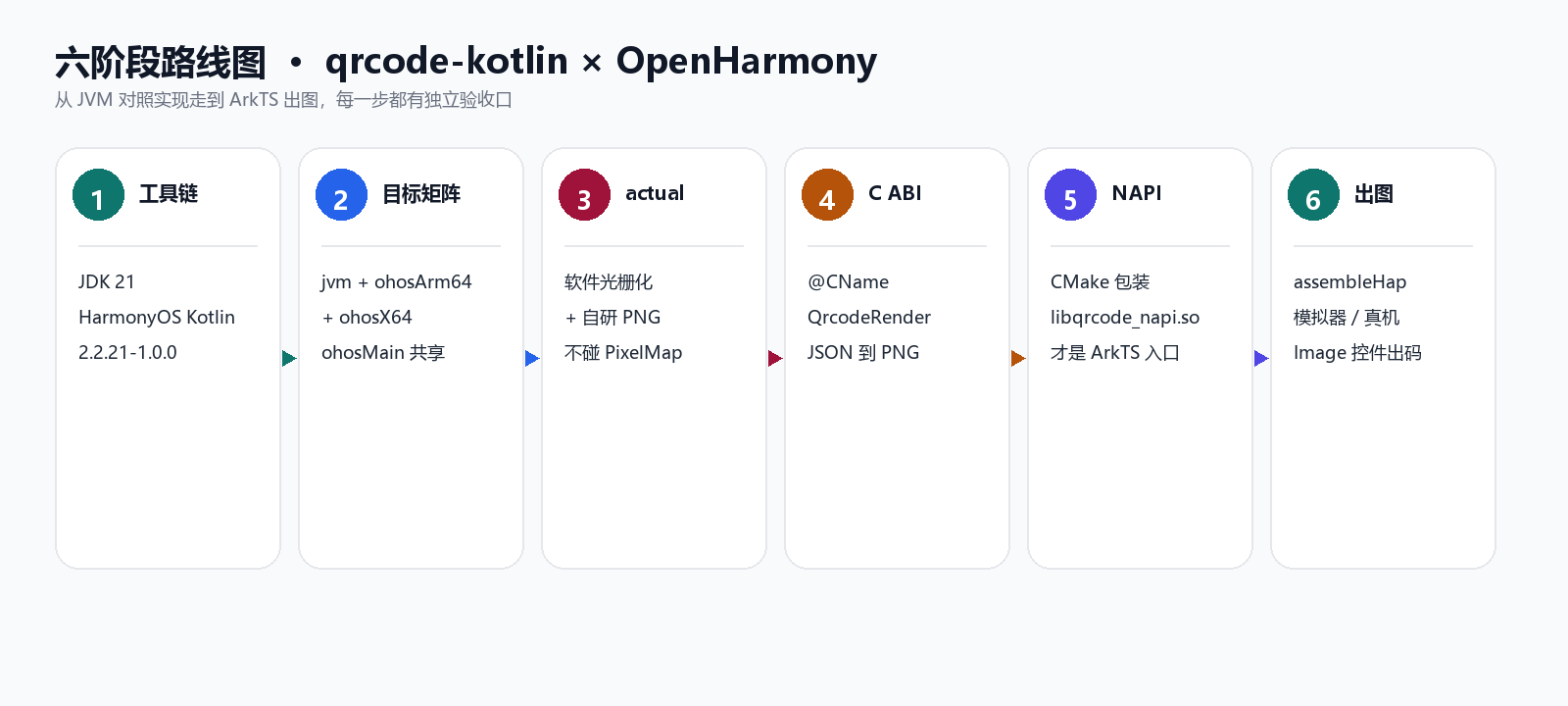Click the purple arrow after the NAPI card
This screenshot has width=1568, height=706.
pyautogui.click(x=1261, y=358)
